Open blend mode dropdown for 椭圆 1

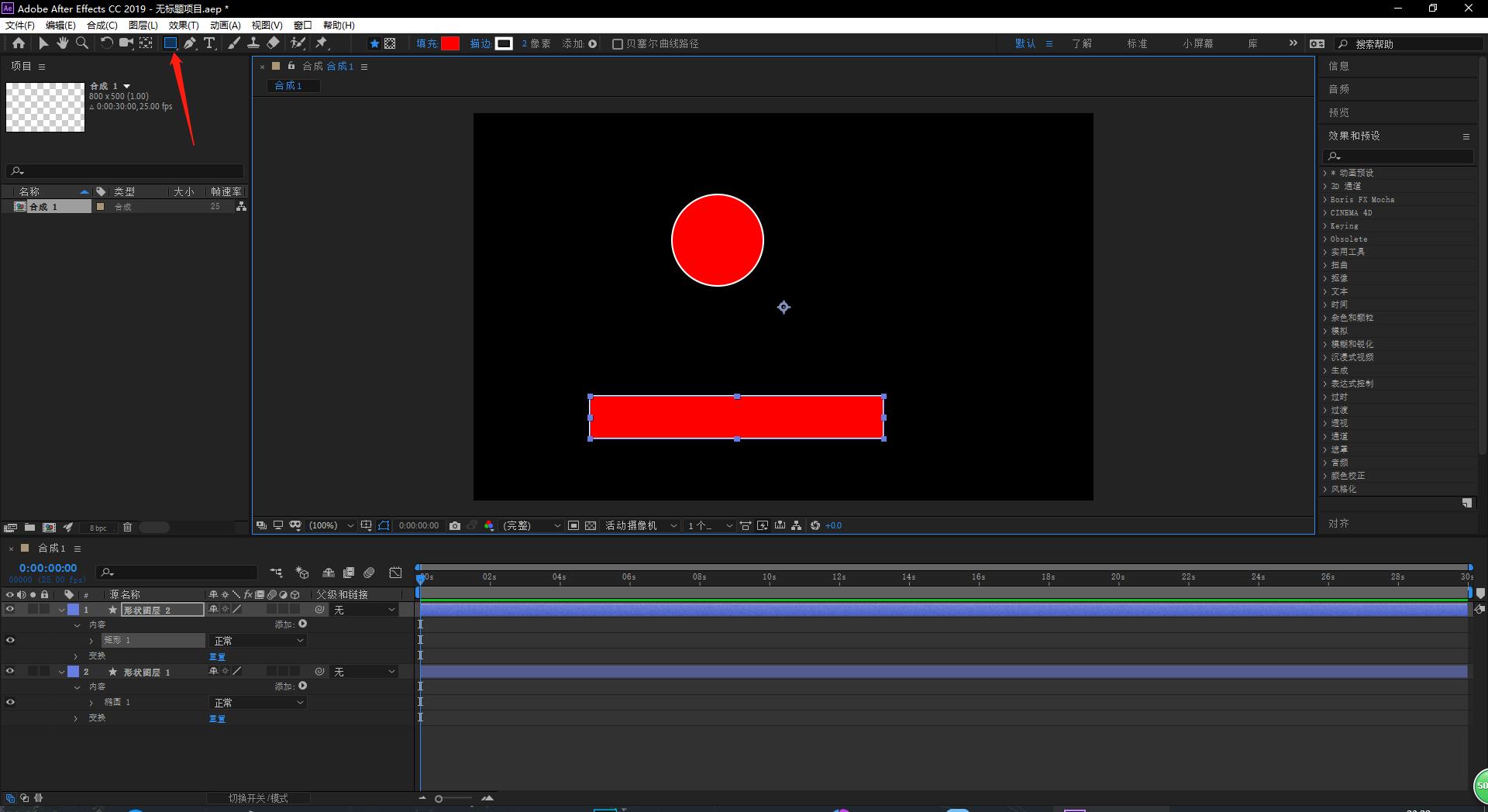(259, 703)
